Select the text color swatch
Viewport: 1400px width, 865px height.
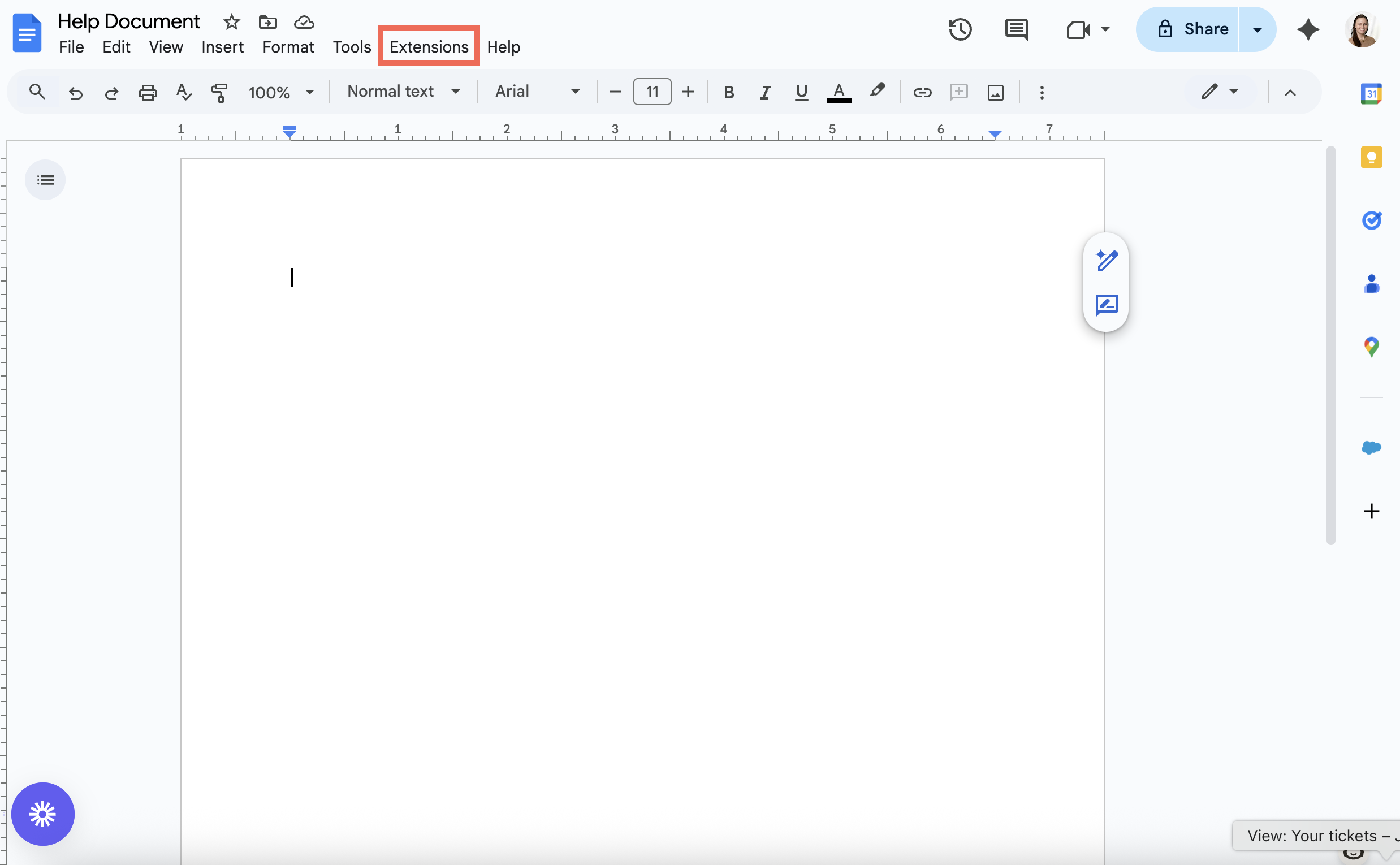[837, 92]
